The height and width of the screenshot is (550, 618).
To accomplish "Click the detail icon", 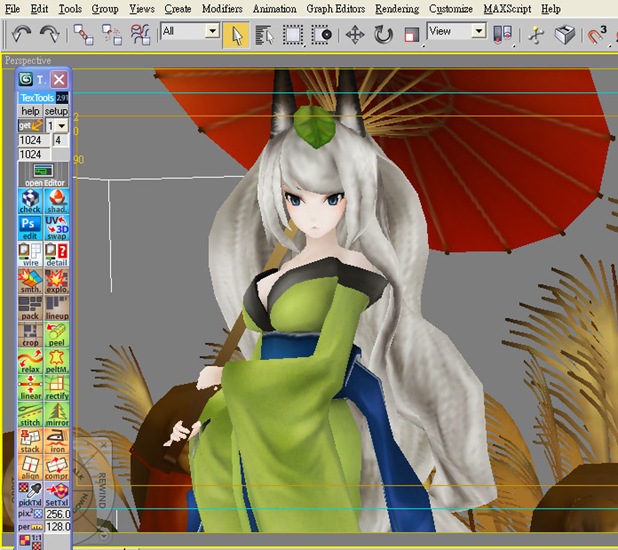I will pyautogui.click(x=57, y=255).
